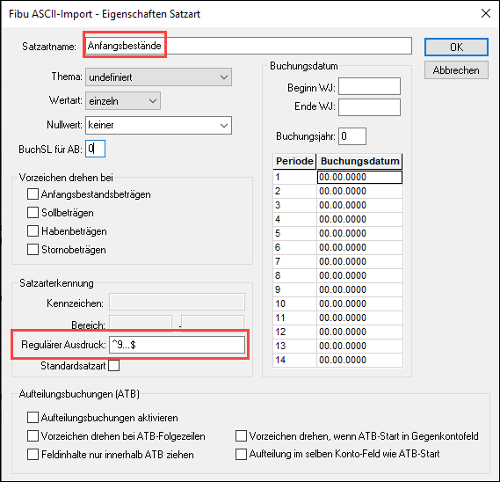The height and width of the screenshot is (482, 500).
Task: Select Buchungsdatum cell for period 9
Action: [x=359, y=290]
